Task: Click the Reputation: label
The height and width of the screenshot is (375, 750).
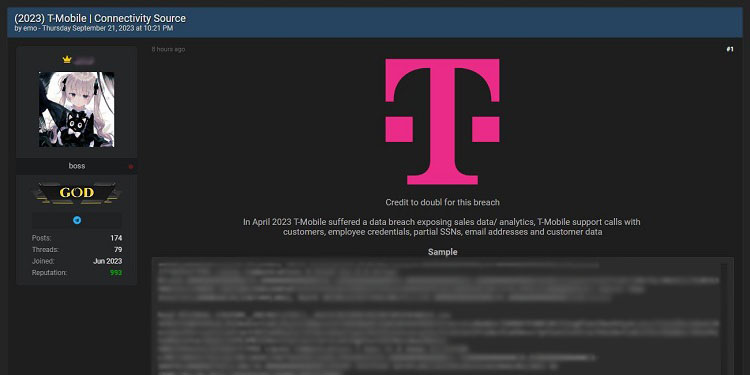Action: coord(49,273)
